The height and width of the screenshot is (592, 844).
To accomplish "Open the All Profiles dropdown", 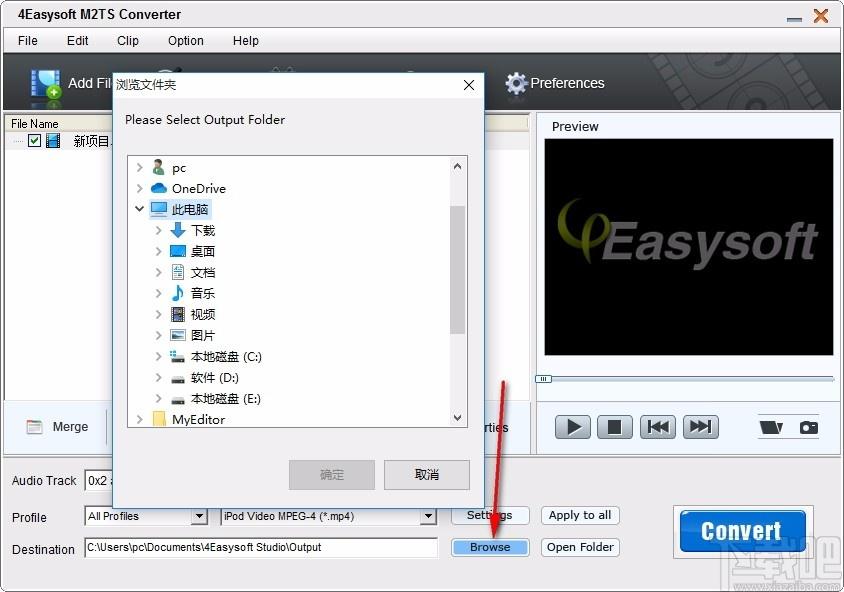I will 198,516.
